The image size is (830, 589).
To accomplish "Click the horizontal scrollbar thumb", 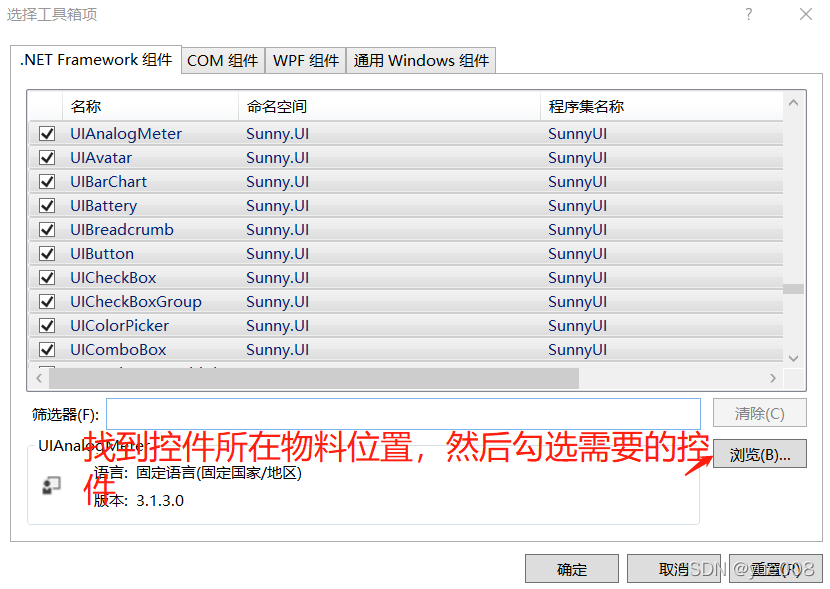I will tap(314, 378).
